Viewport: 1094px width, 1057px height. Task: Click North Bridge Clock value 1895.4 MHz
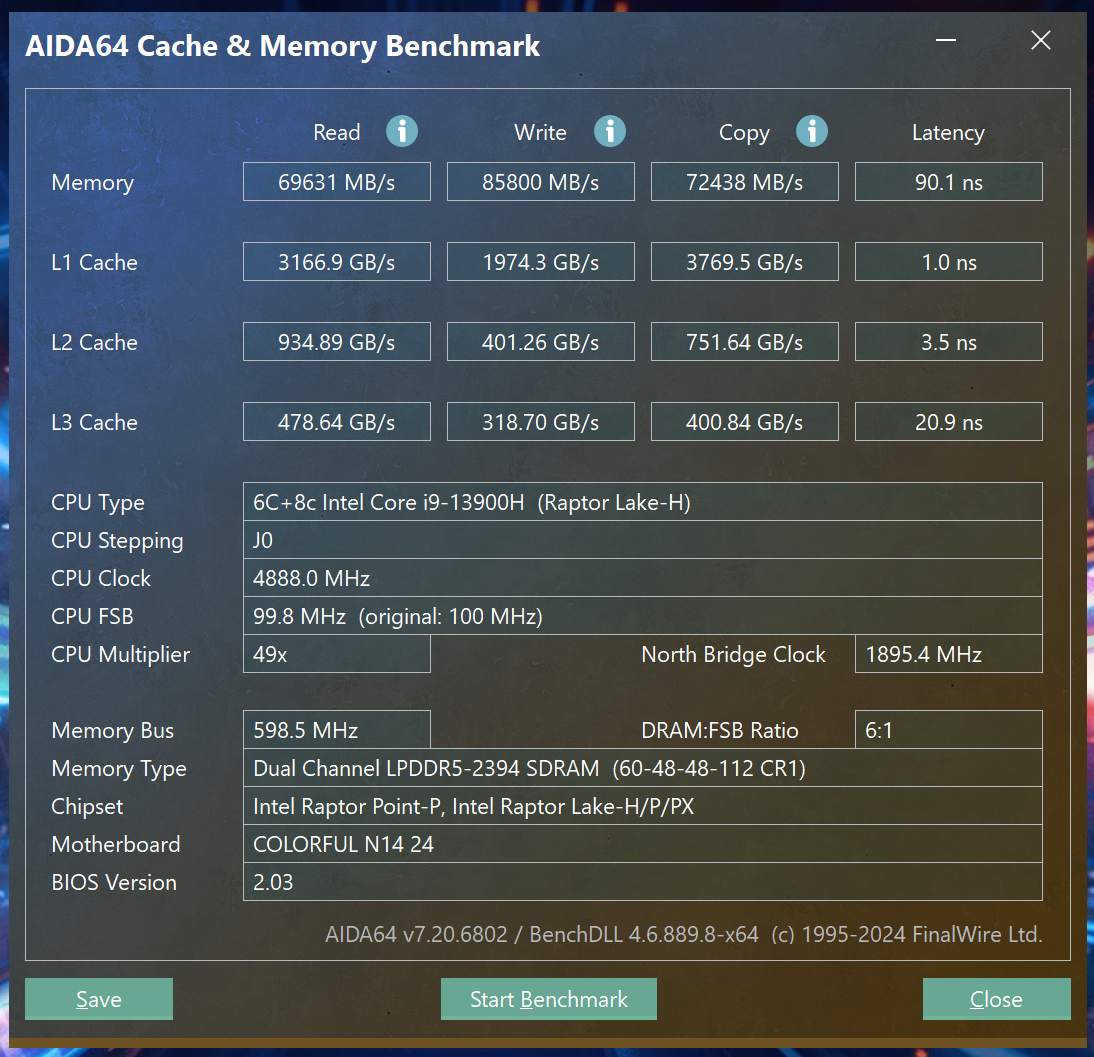click(949, 654)
